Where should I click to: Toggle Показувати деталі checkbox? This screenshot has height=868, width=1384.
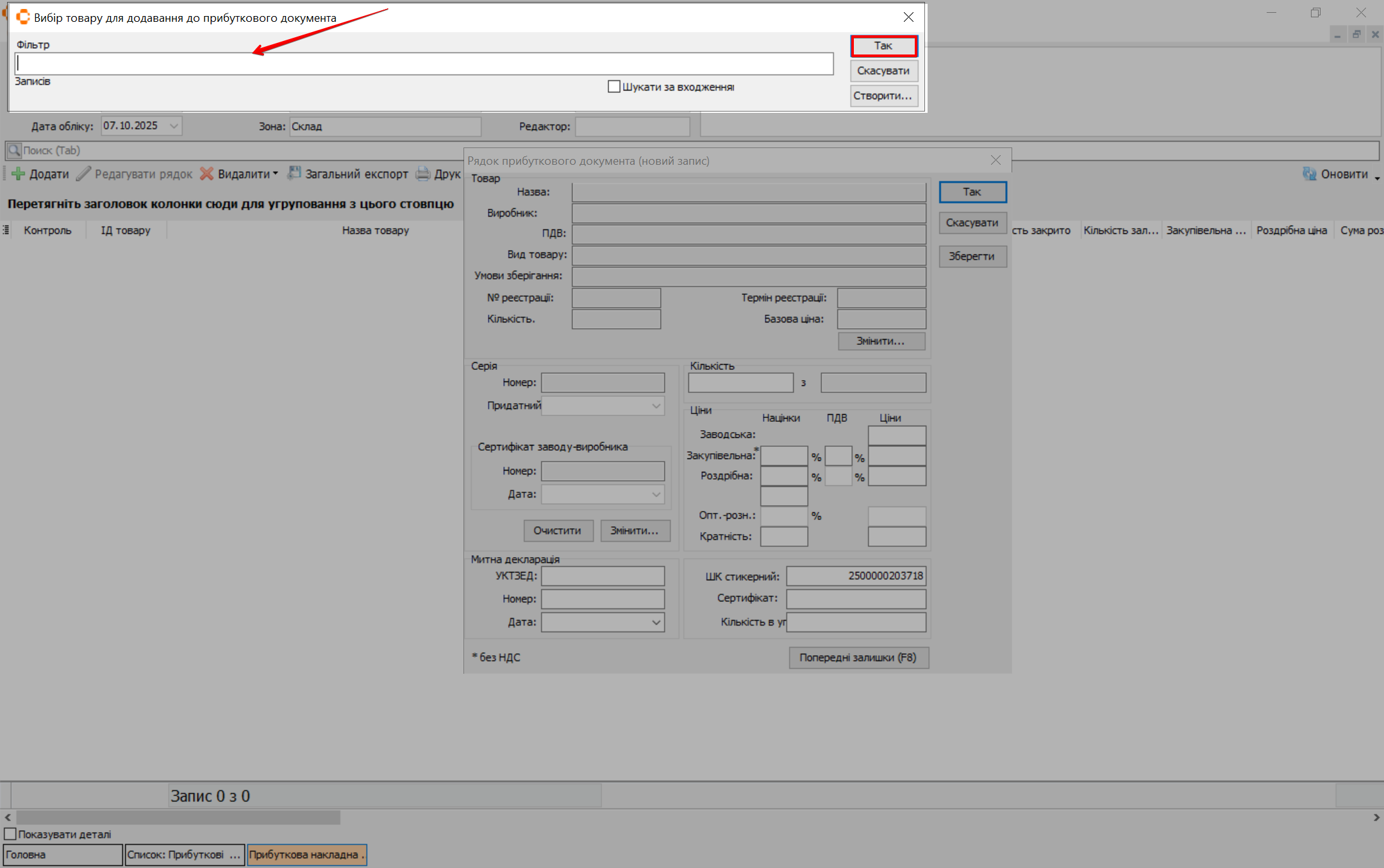pos(10,834)
